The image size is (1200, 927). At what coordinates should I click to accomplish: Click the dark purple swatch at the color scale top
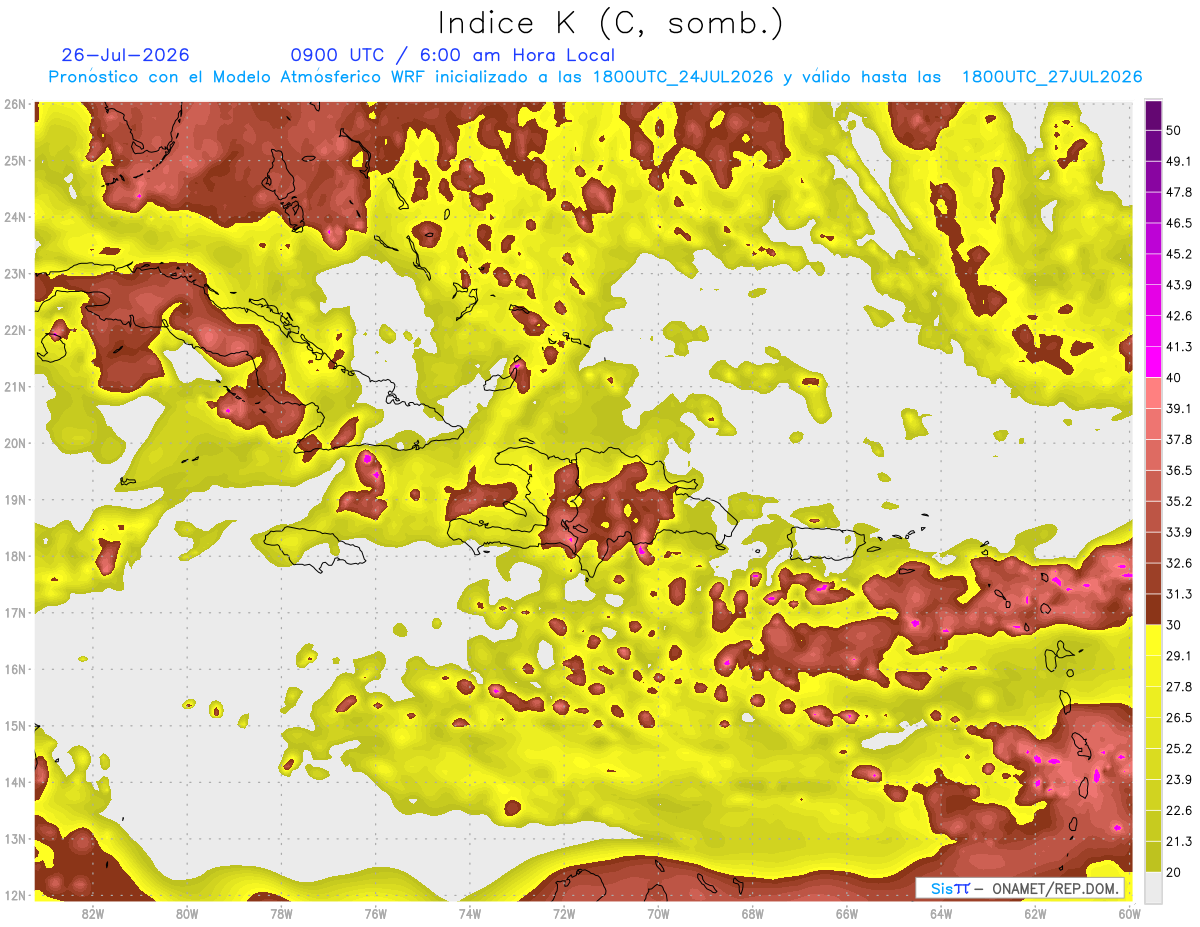coord(1153,116)
